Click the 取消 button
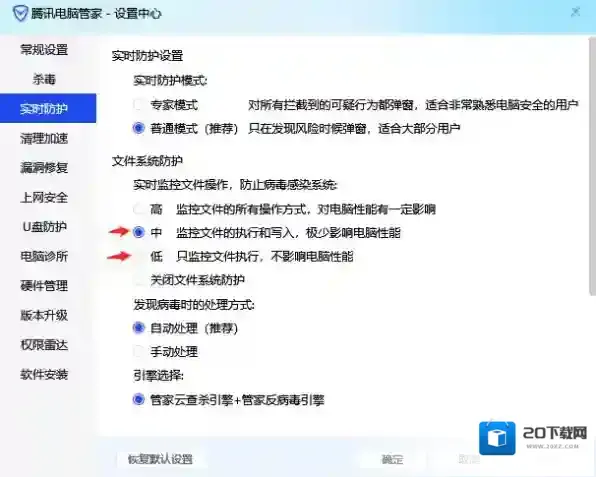This screenshot has width=596, height=477. tap(469, 459)
